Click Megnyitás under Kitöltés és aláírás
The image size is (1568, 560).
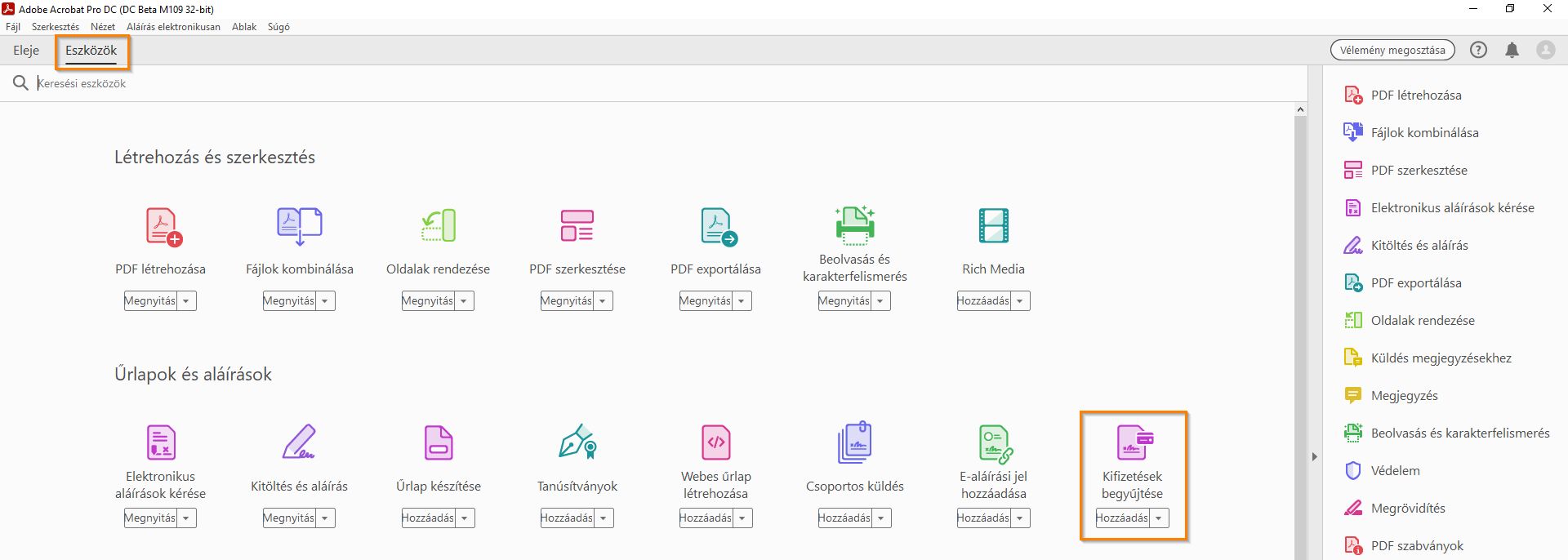click(x=289, y=518)
